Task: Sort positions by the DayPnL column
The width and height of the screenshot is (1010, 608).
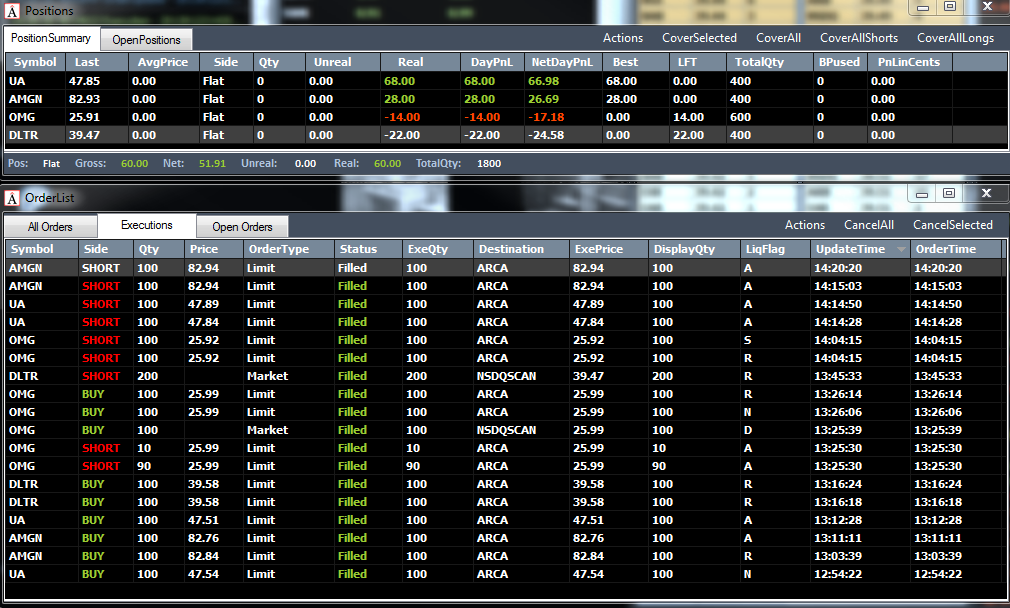Action: 492,62
